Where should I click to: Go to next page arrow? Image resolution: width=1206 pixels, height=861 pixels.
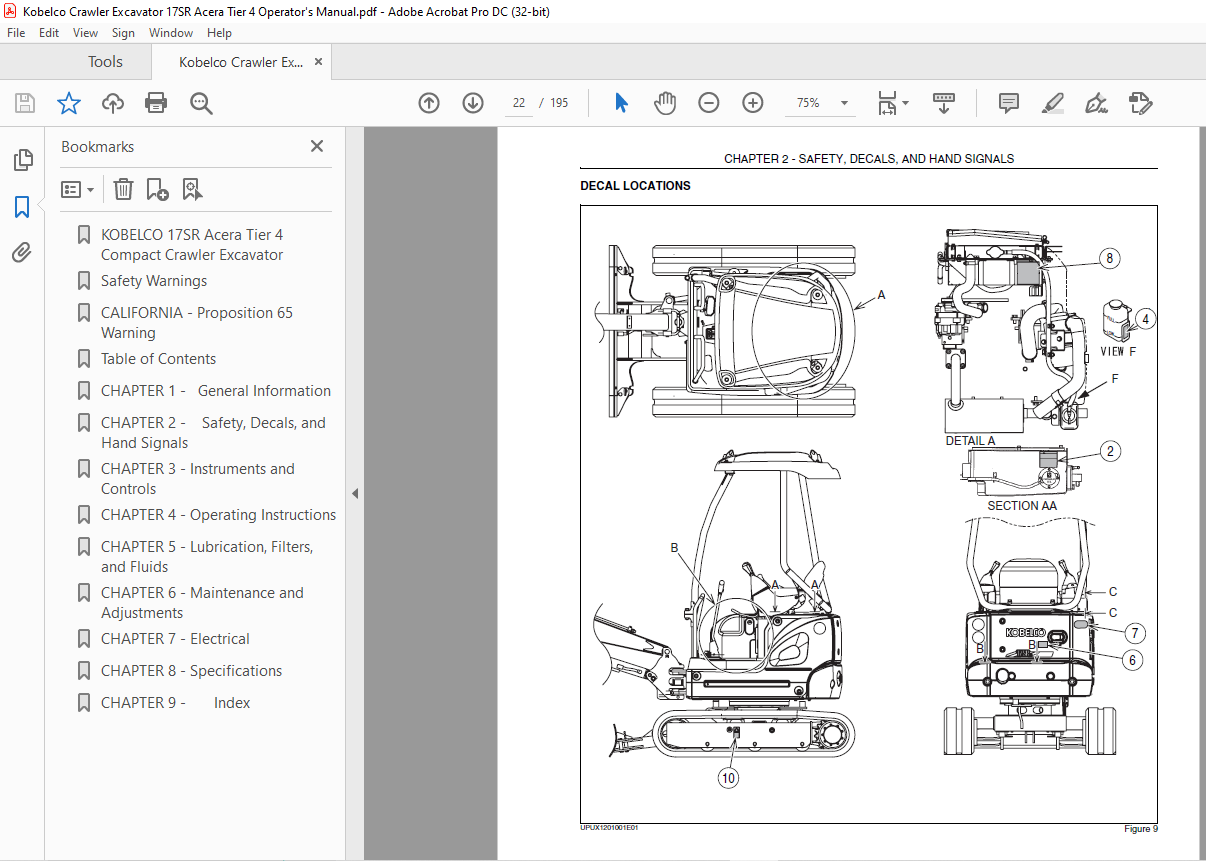(473, 103)
